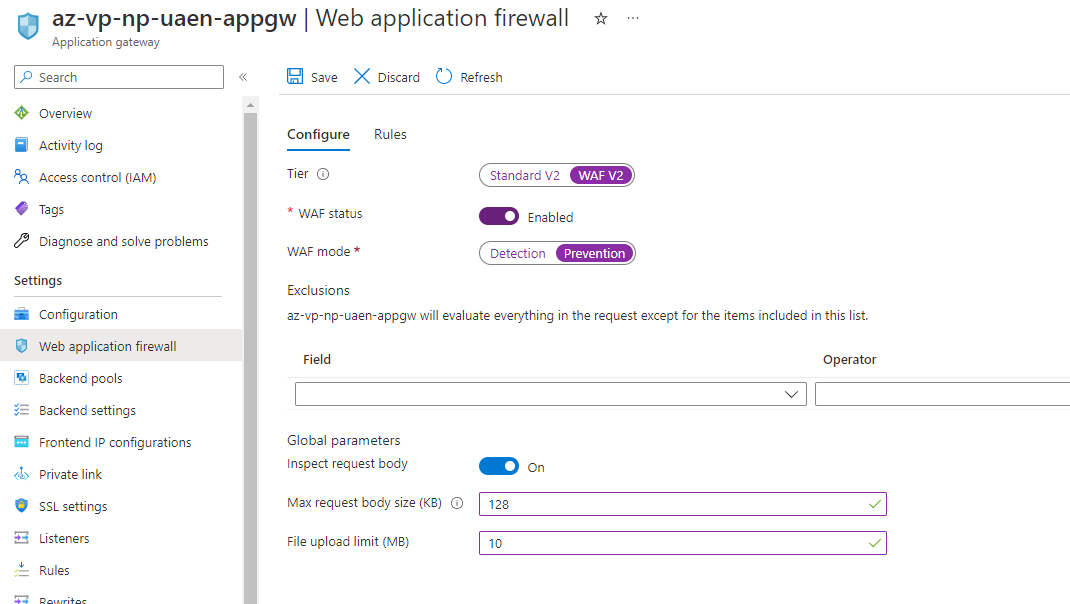The image size is (1070, 604).
Task: Click the Operator input box
Action: point(942,394)
